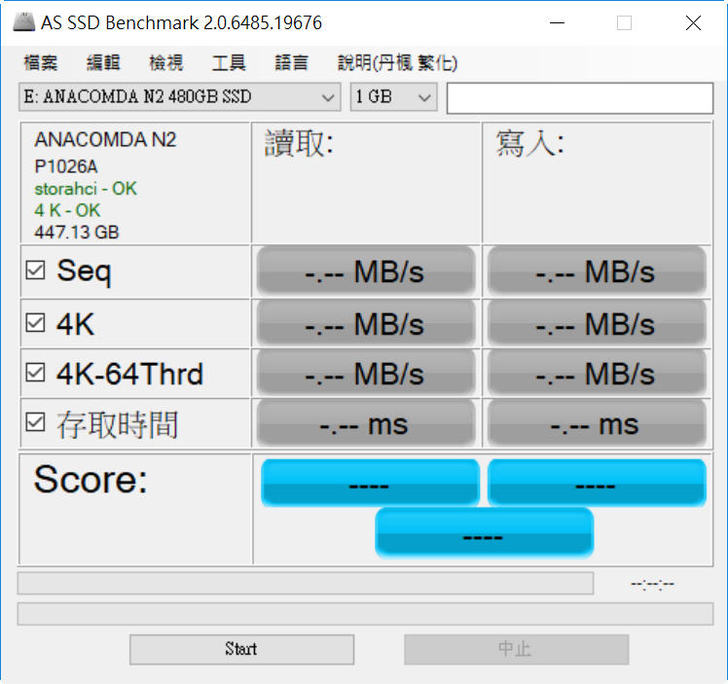Click the Start button
The image size is (728, 684).
click(242, 649)
